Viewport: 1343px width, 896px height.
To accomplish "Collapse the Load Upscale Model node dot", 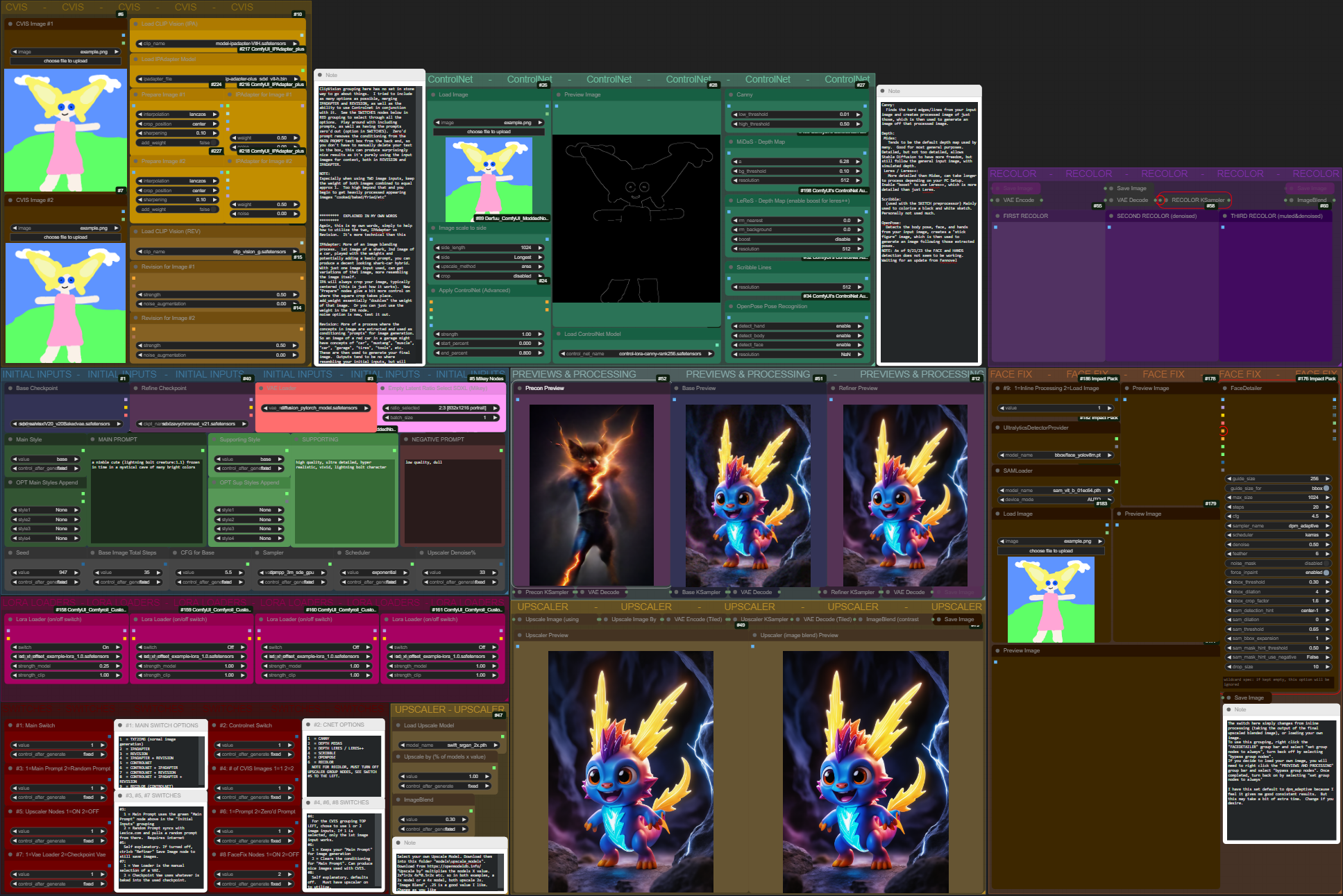I will [398, 725].
